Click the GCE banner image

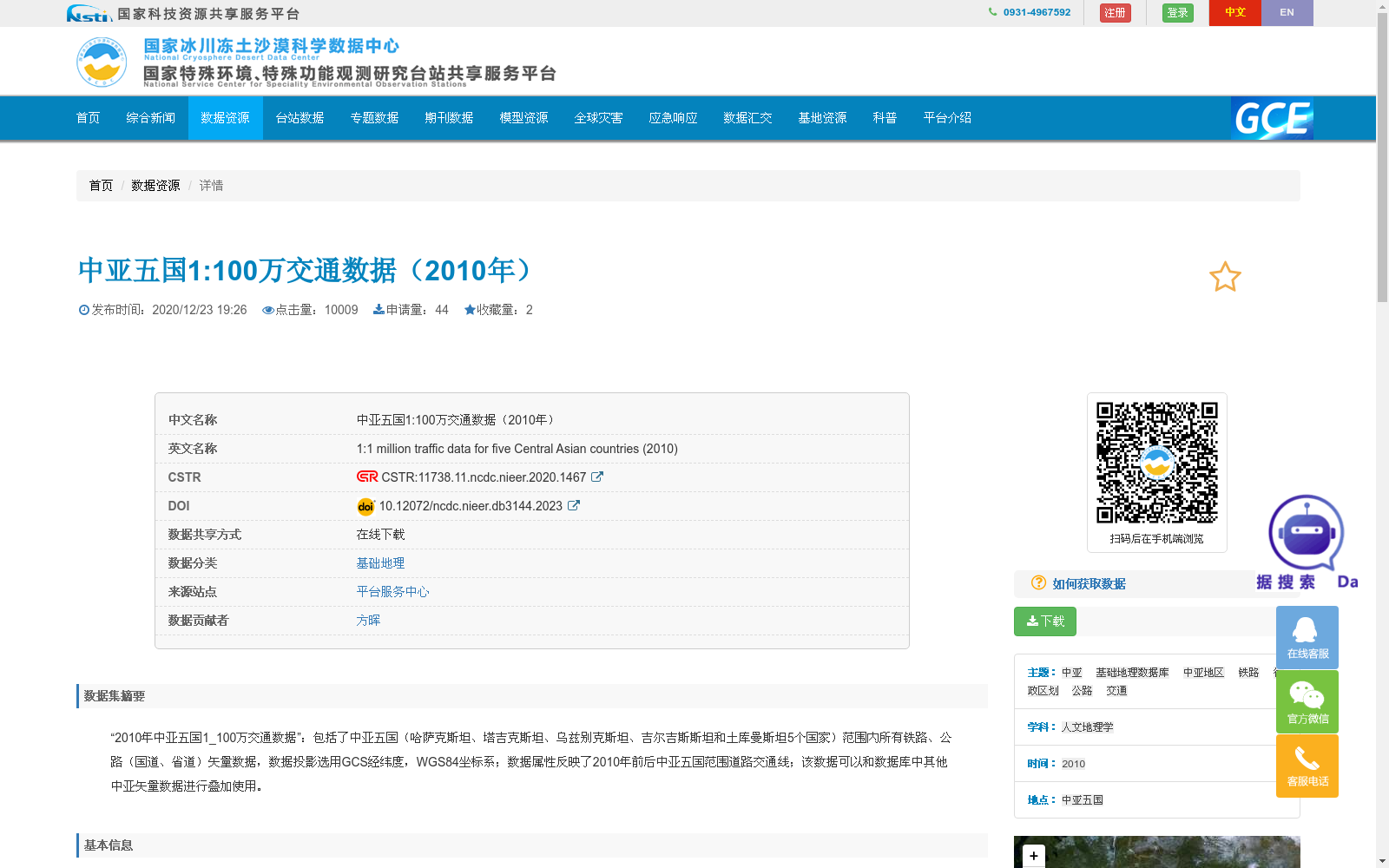1272,118
